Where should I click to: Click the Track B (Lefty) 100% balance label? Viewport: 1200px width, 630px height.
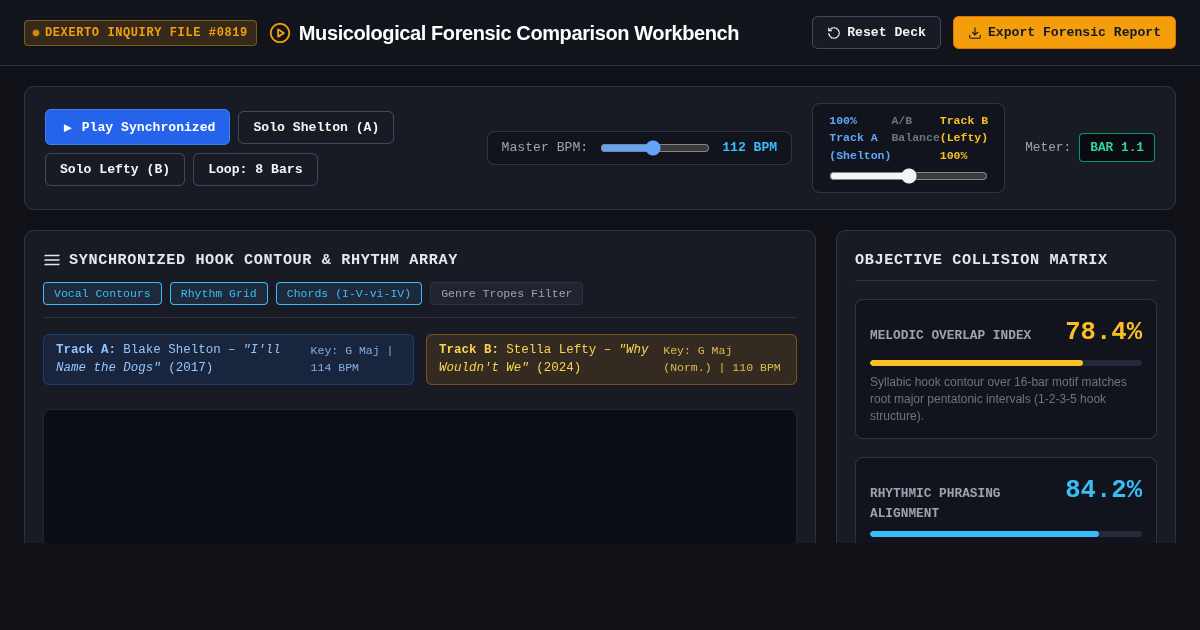pyautogui.click(x=964, y=138)
